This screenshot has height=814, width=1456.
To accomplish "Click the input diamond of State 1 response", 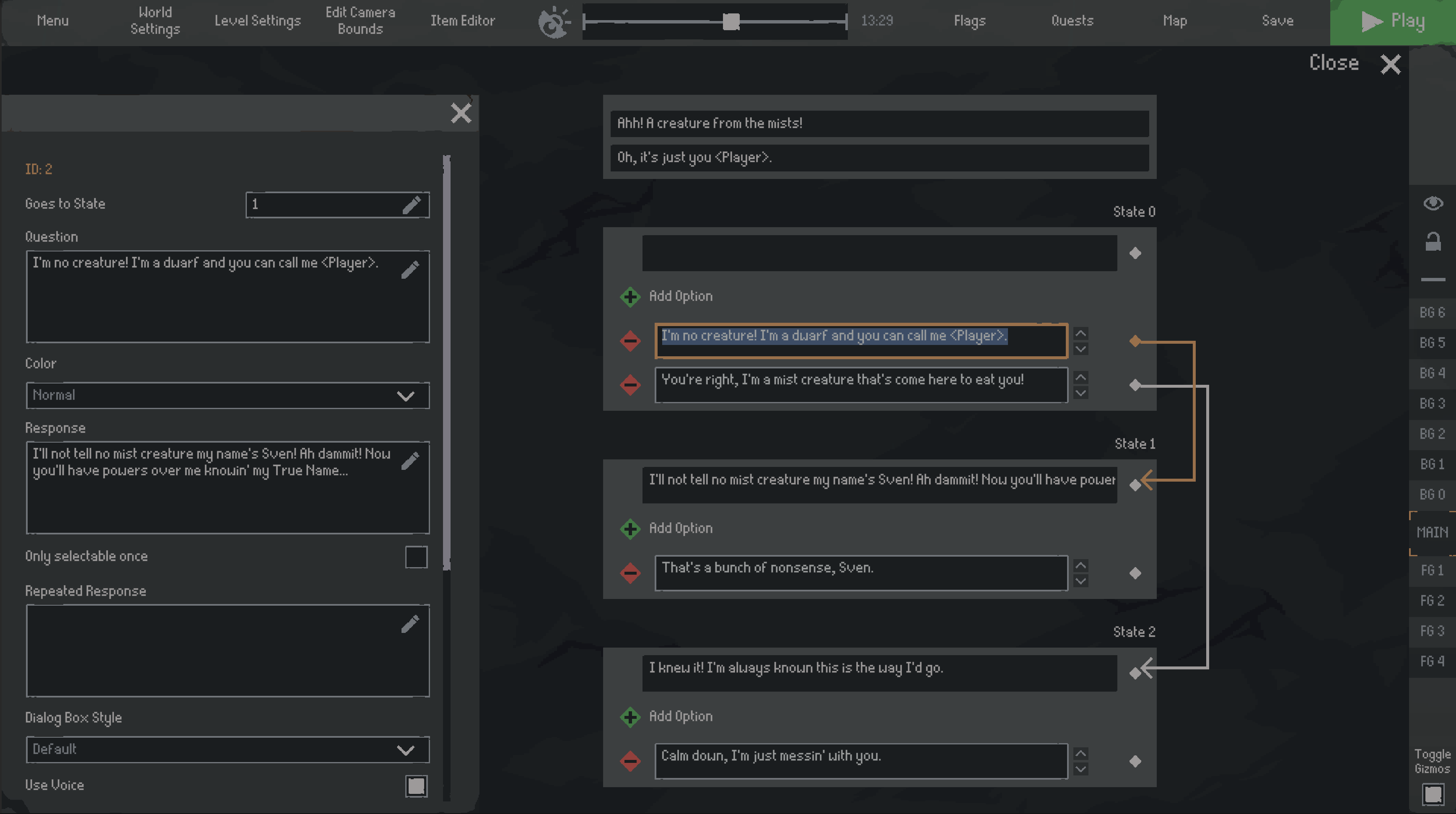I will (x=1135, y=485).
